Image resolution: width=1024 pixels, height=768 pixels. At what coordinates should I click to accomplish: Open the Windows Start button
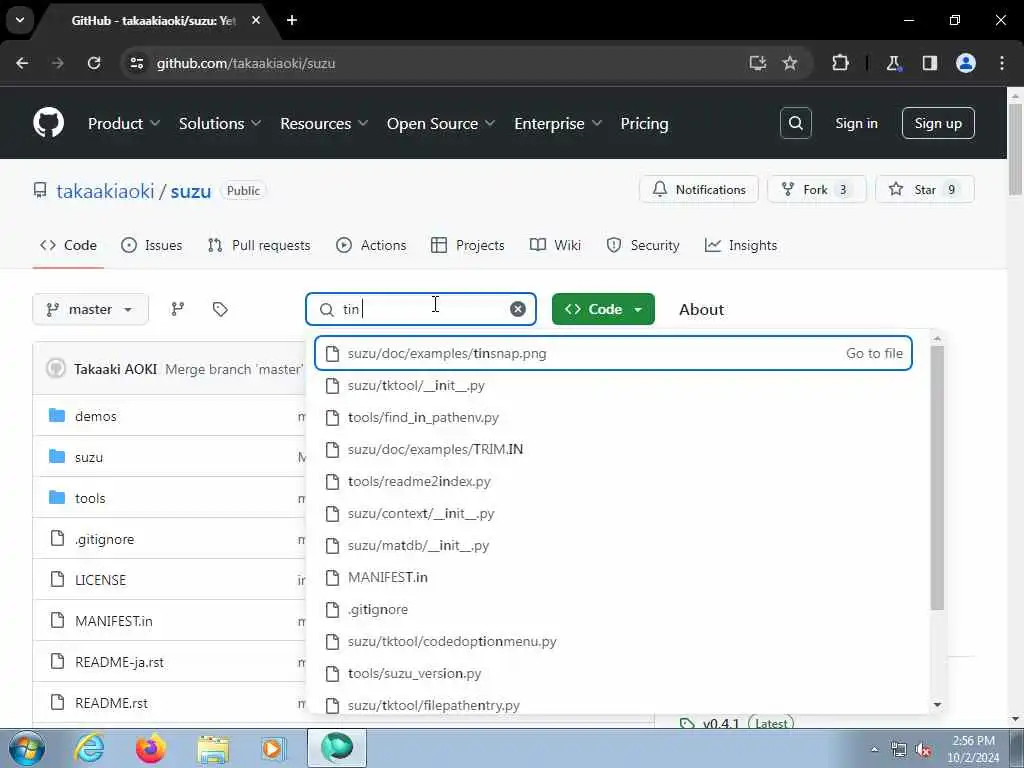[27, 748]
